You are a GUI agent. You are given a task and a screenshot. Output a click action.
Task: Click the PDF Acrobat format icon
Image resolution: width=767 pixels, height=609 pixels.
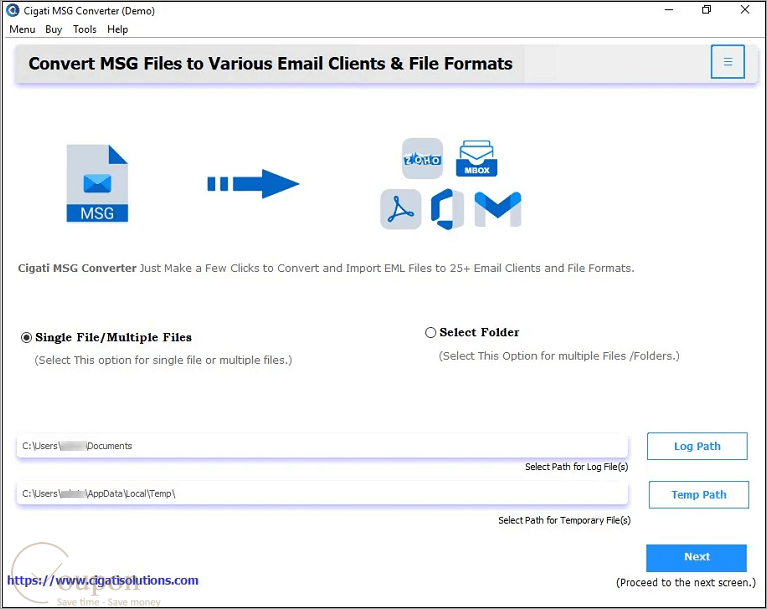401,209
